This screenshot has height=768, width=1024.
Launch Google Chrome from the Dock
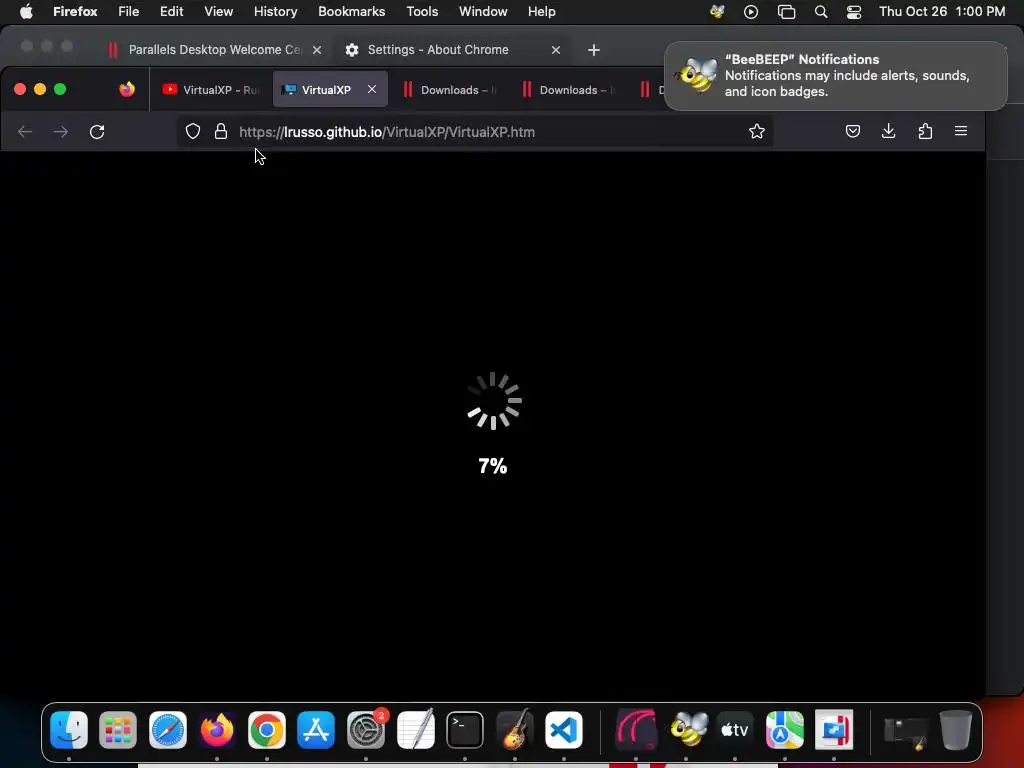click(x=266, y=729)
